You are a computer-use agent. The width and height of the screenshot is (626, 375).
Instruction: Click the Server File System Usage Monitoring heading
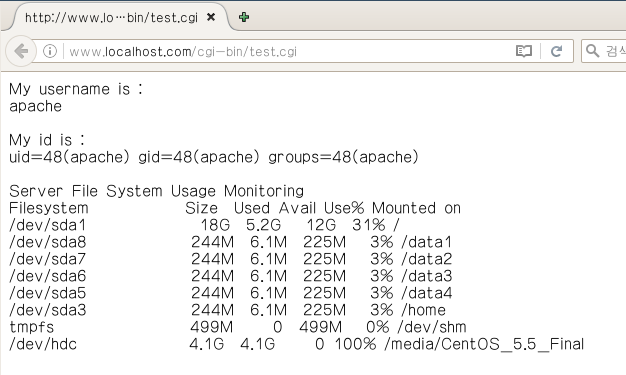[x=156, y=191]
